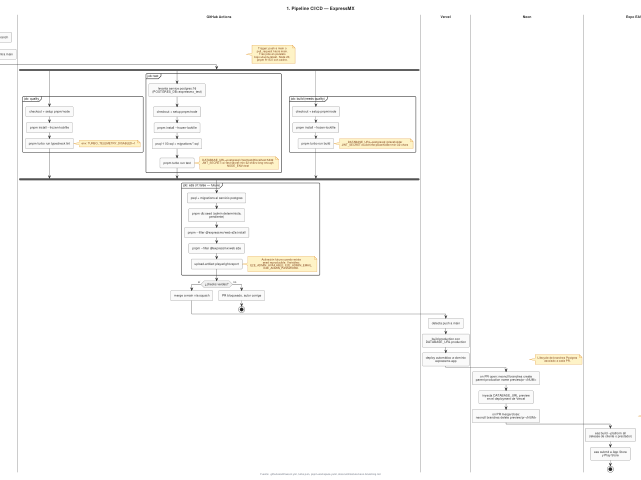The image size is (641, 480).
Task: Click 'pnpm install --frozen-lockfile' in the test job
Action: [x=177, y=128]
